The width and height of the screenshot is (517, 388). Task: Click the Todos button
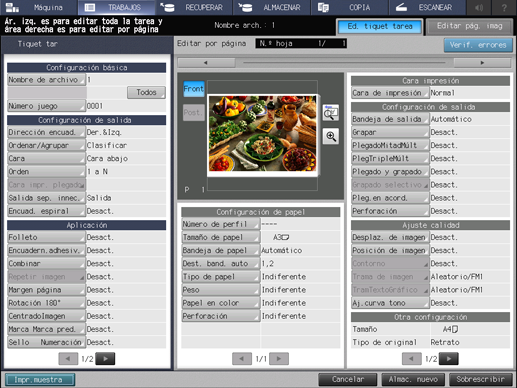point(146,92)
